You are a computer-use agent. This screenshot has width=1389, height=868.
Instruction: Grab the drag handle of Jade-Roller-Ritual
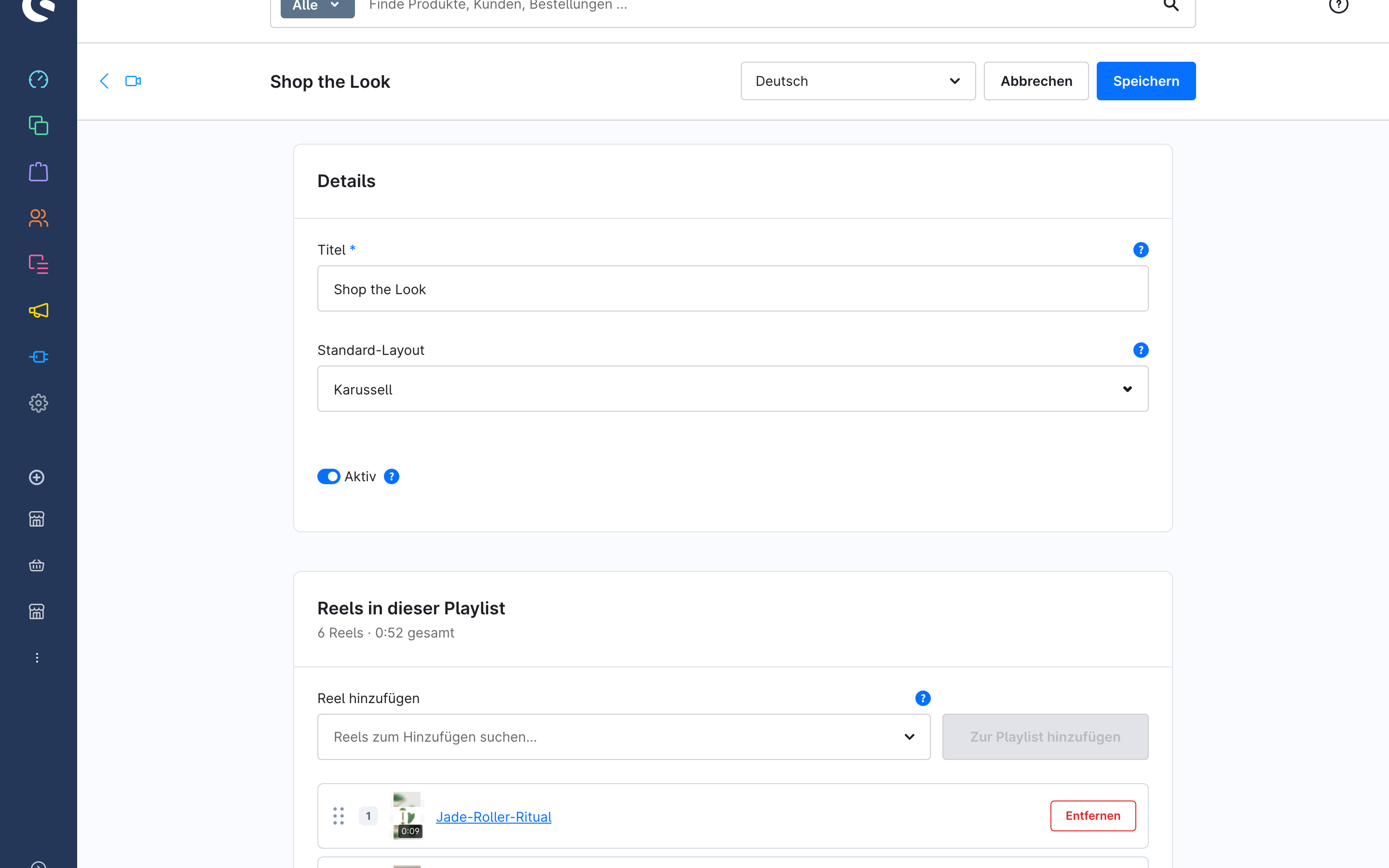click(x=339, y=816)
